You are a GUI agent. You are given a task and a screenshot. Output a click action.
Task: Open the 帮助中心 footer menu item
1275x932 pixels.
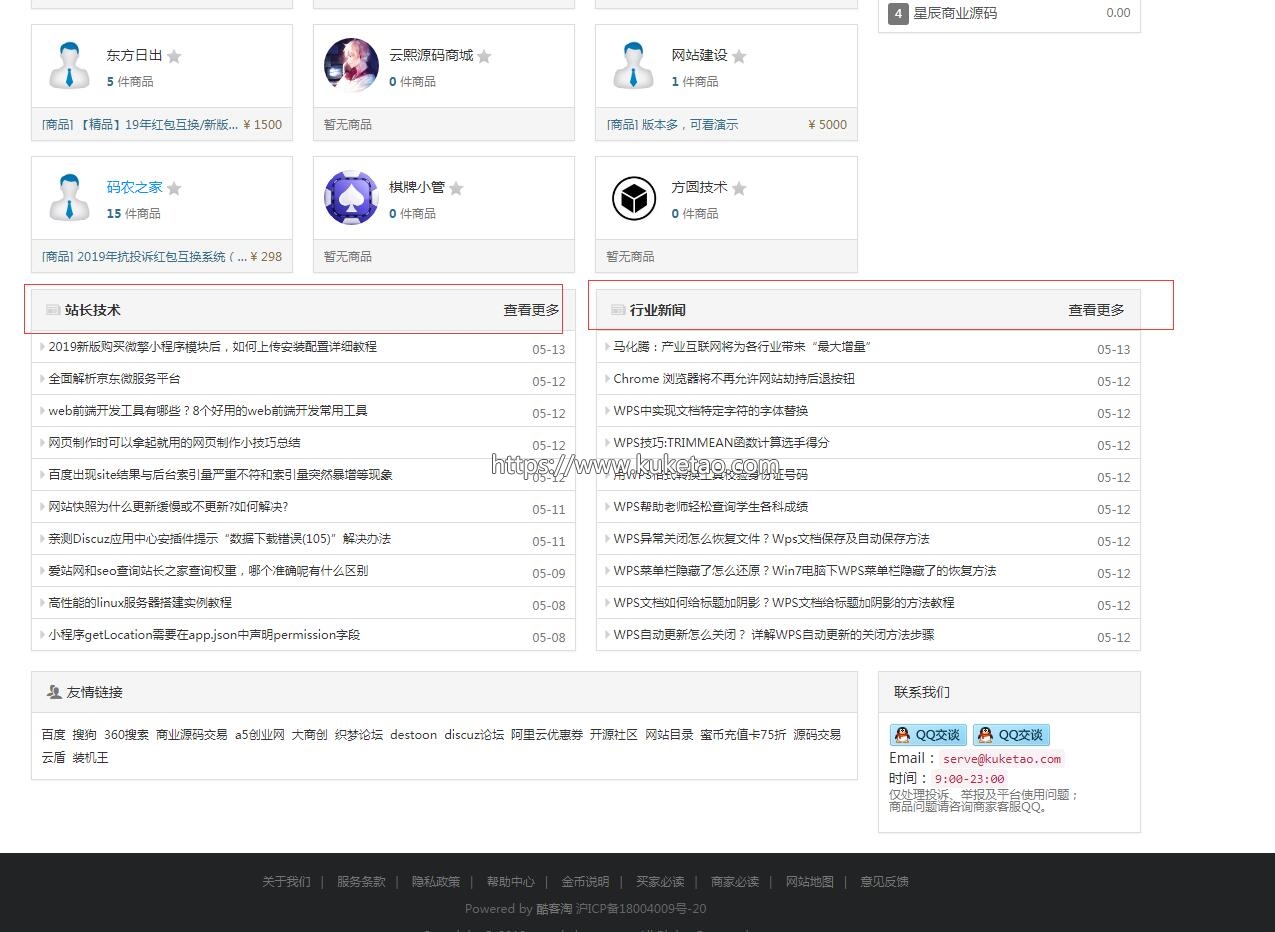click(x=510, y=882)
